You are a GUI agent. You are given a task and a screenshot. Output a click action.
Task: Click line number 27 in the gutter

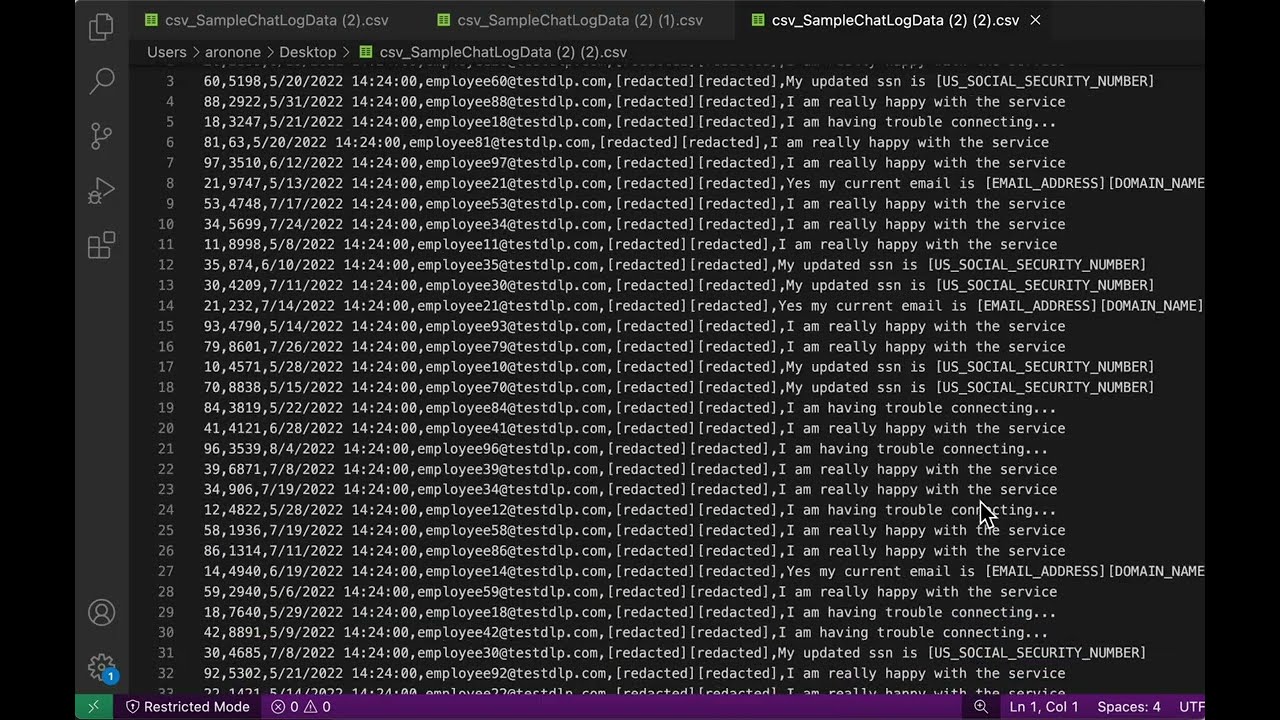[x=165, y=571]
